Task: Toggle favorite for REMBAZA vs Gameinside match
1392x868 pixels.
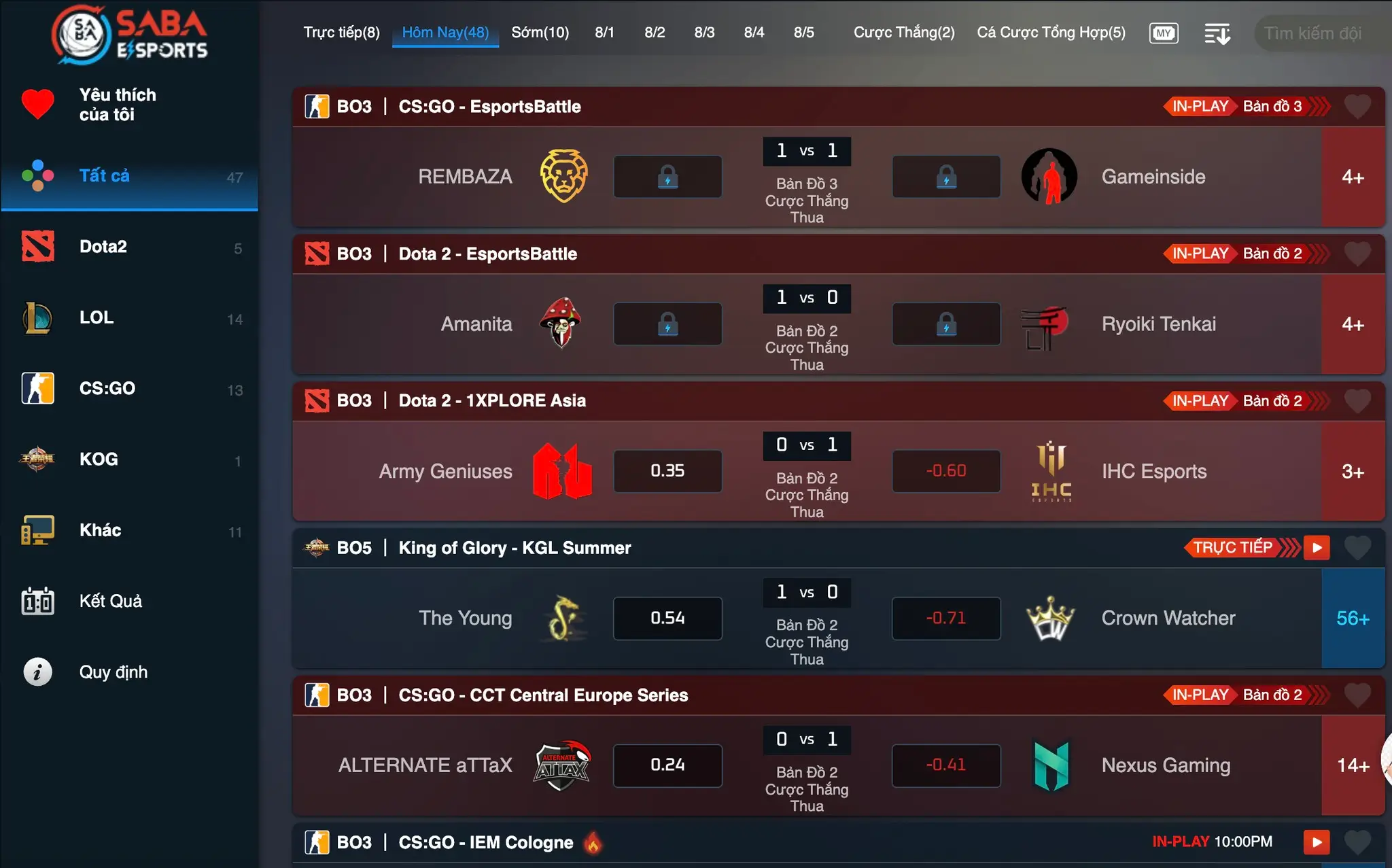Action: pos(1357,107)
